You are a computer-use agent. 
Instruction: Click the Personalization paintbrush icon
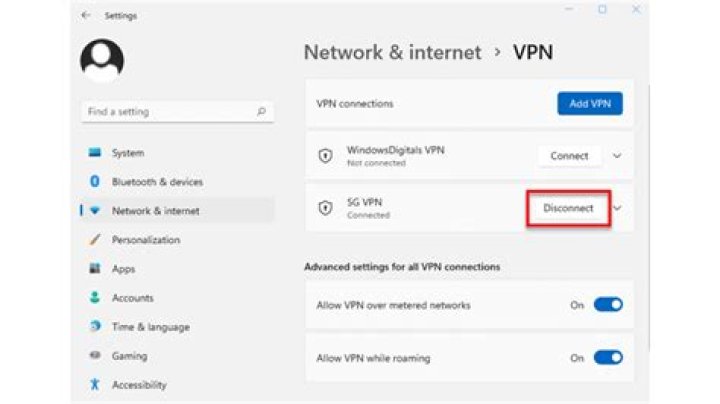click(95, 240)
